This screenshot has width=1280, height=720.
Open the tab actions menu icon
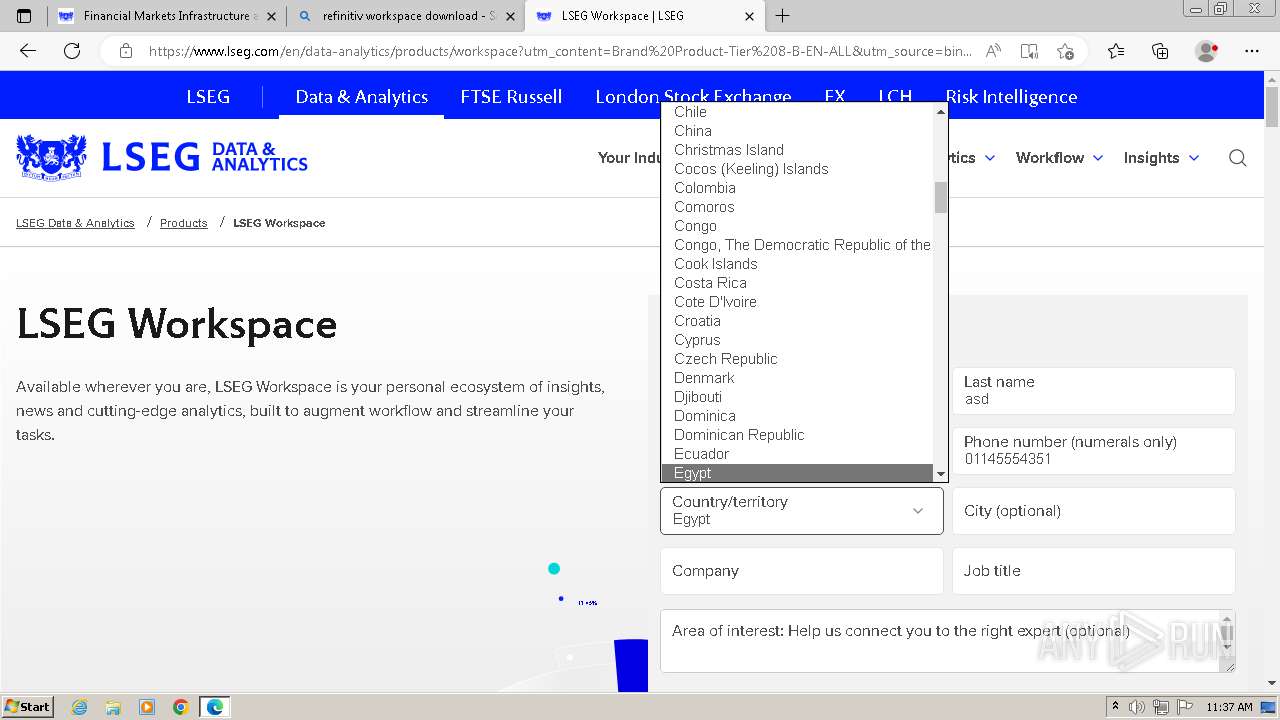24,16
